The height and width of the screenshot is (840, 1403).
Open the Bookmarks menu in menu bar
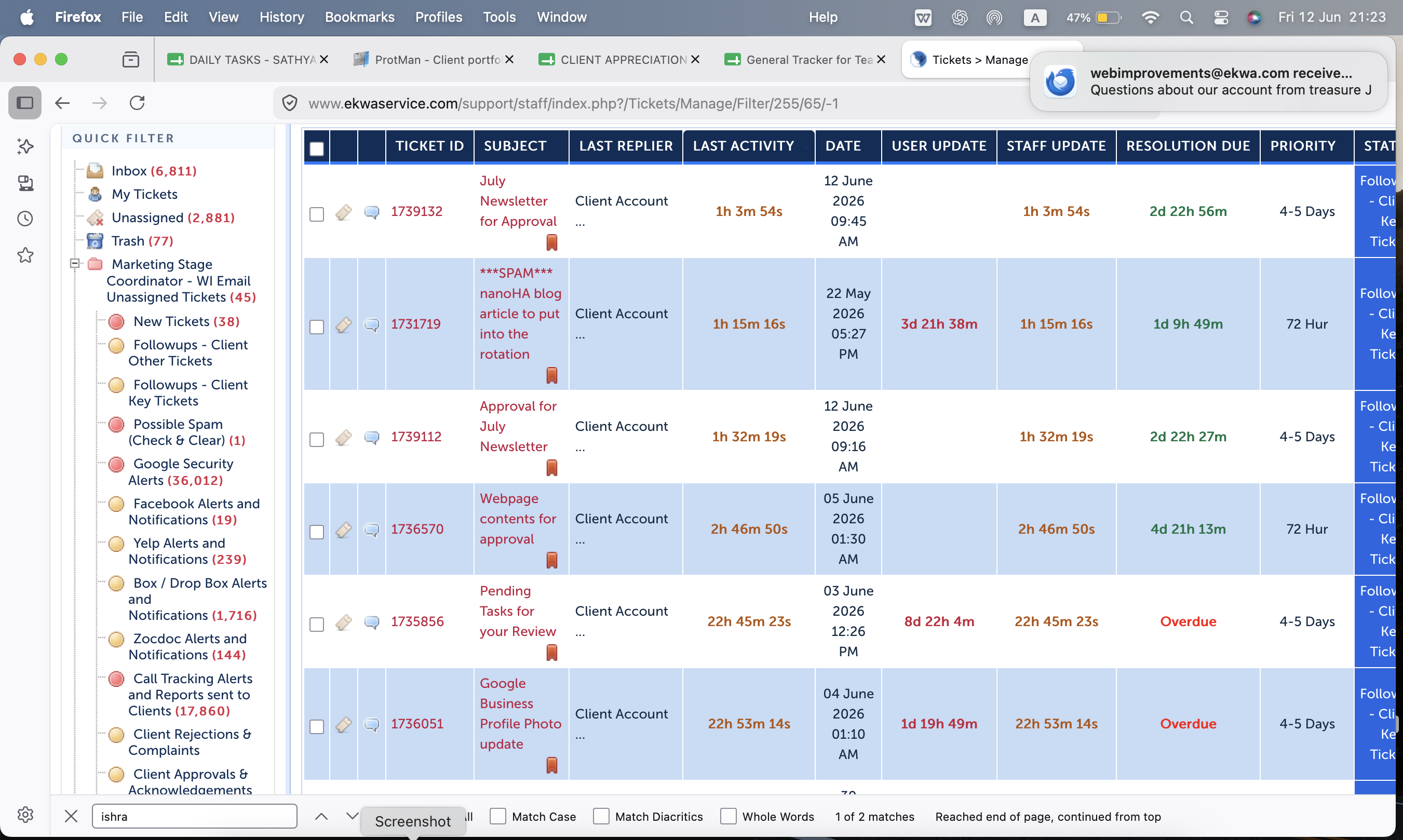359,17
